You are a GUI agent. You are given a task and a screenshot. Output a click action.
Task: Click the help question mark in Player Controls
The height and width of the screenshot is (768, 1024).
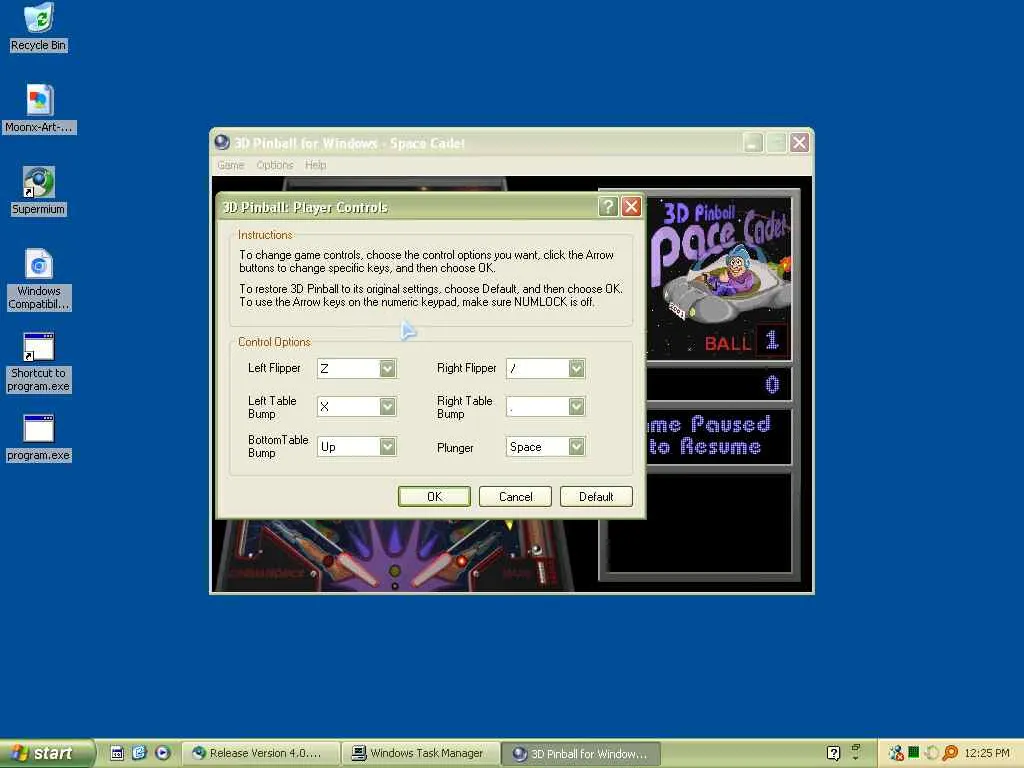pos(607,207)
